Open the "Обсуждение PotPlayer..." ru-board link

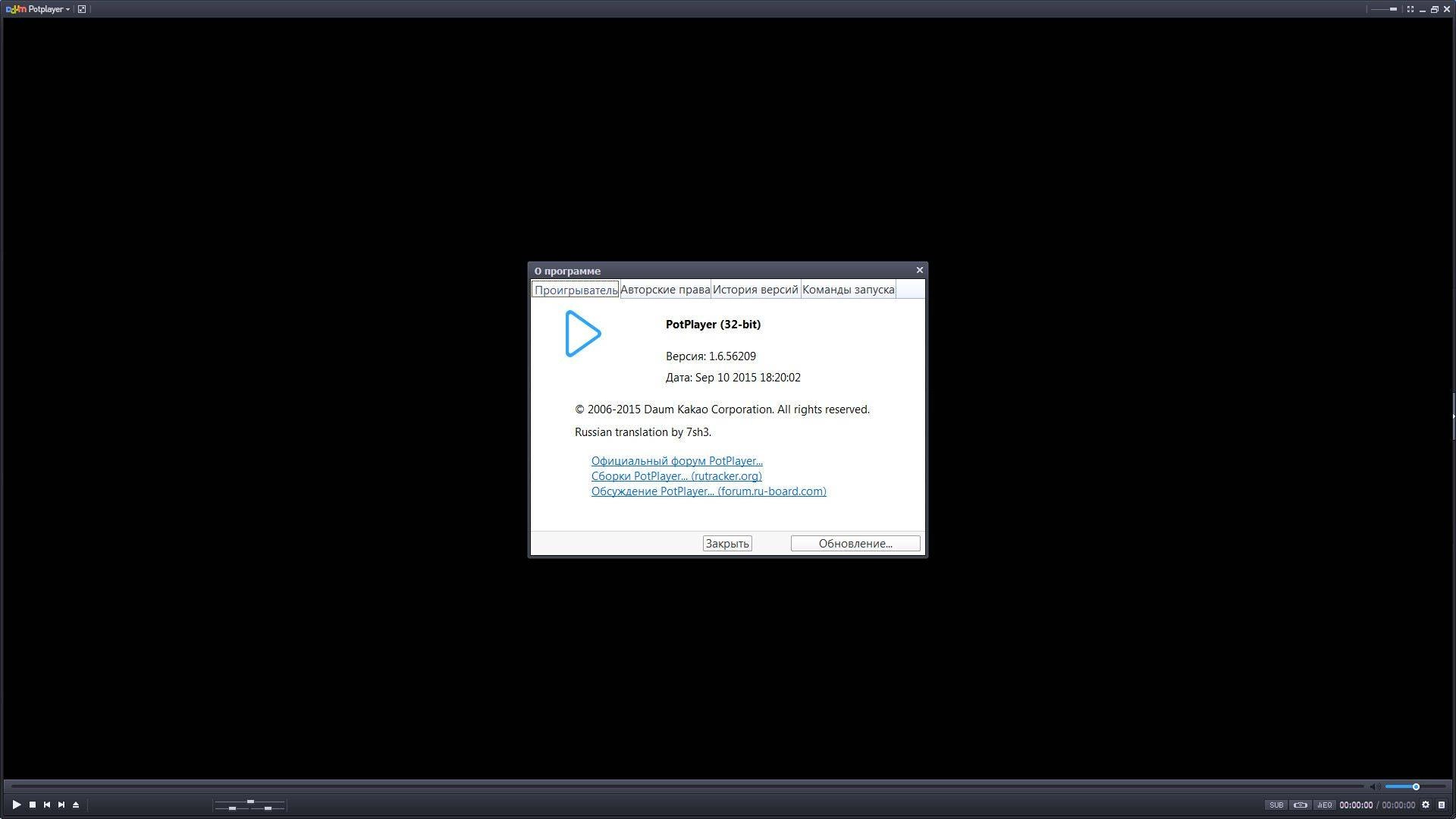tap(709, 491)
